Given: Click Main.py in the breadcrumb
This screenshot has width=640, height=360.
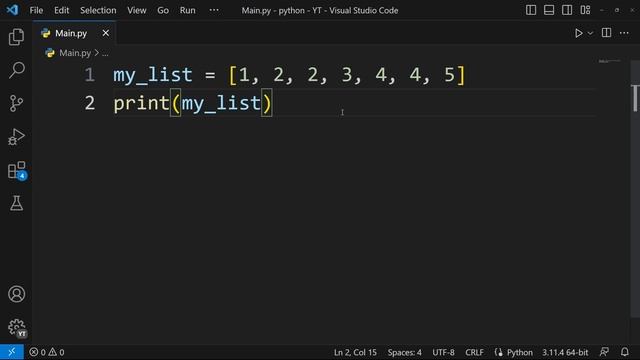Looking at the screenshot, I should [75, 53].
